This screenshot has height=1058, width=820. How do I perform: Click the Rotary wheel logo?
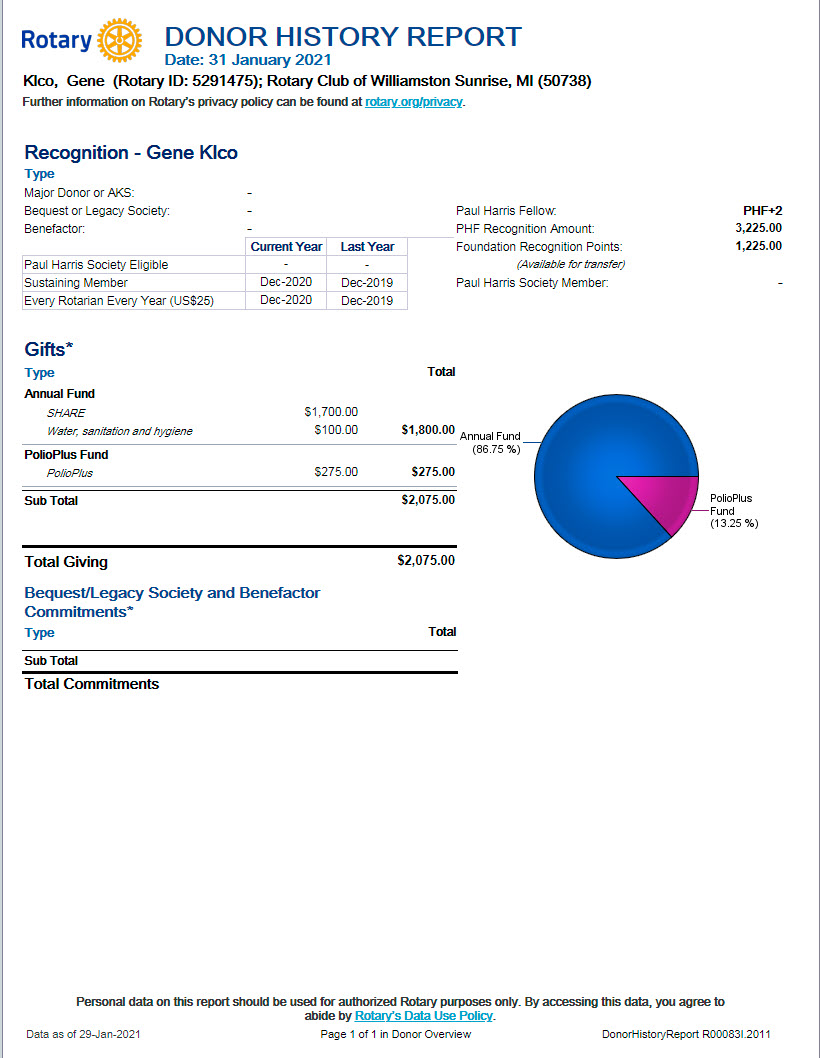[119, 40]
